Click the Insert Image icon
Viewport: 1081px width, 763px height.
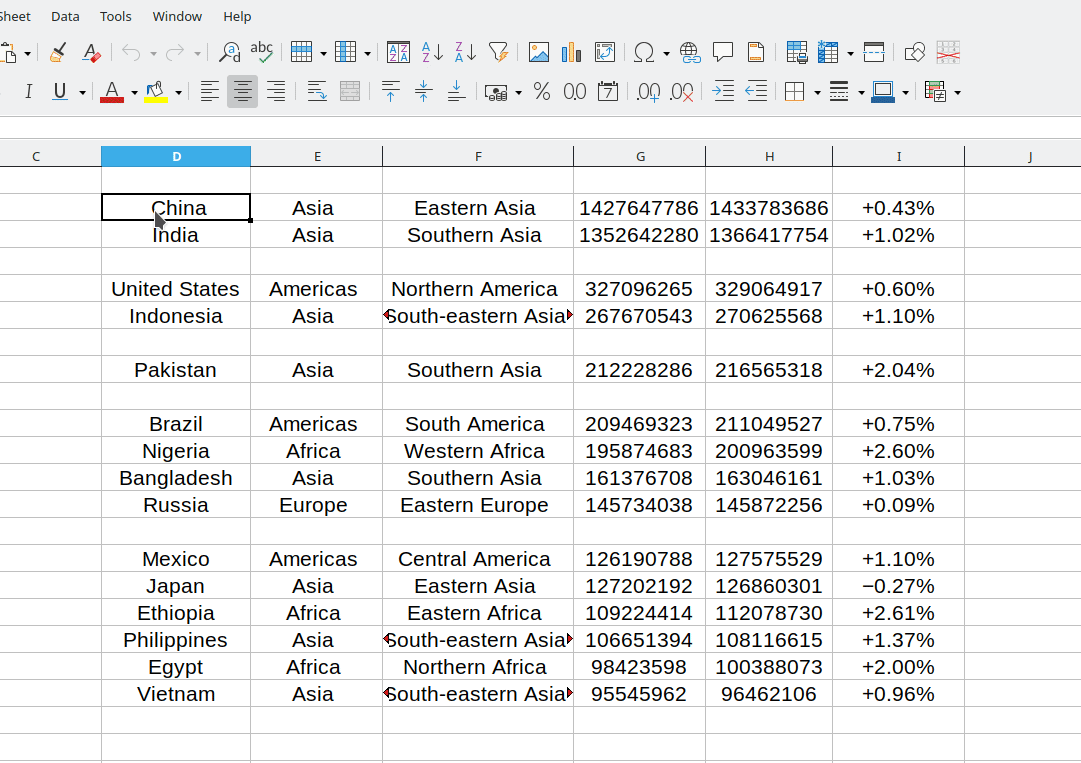(x=539, y=52)
